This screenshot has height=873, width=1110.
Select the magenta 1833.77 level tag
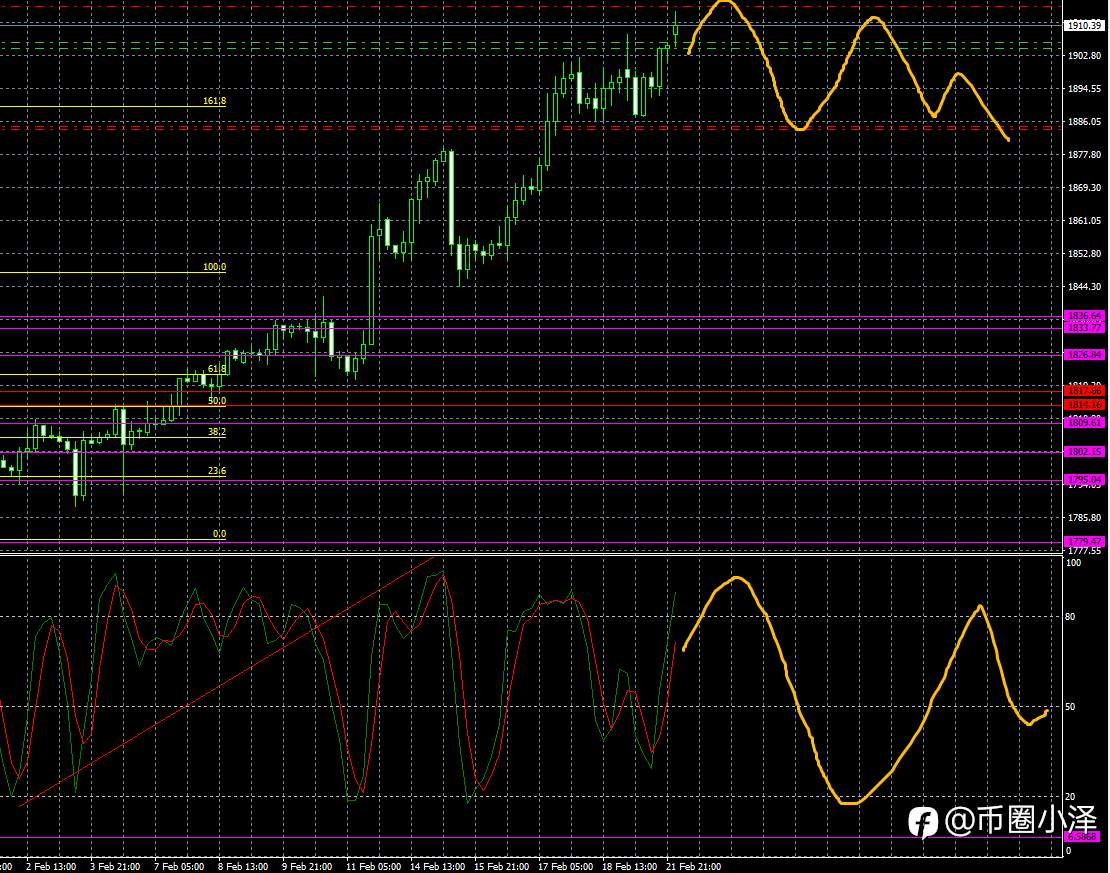tap(1084, 327)
